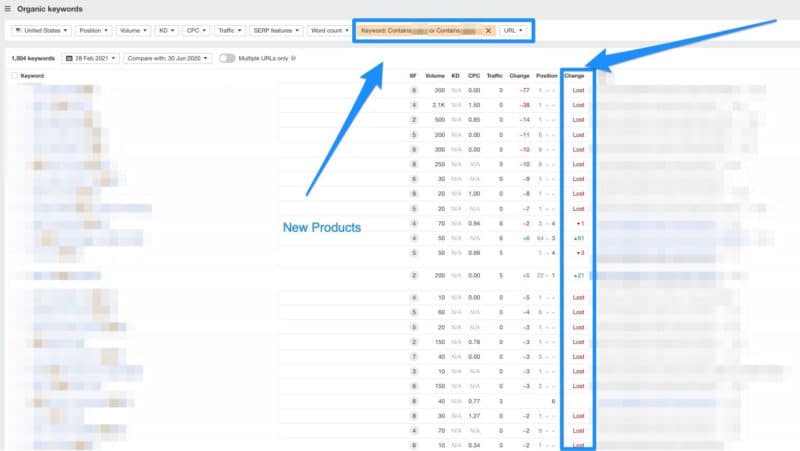Click the Lost status in the 2.1K row
800x451 pixels.
[578, 105]
